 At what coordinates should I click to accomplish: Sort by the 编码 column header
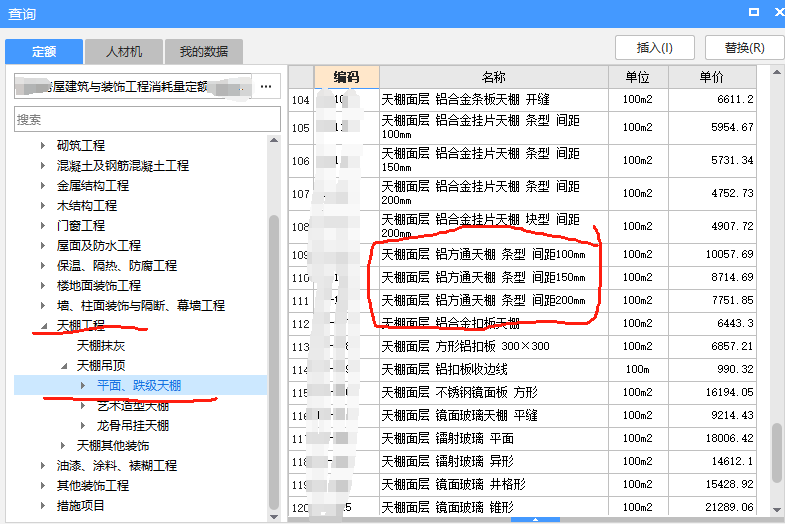346,77
